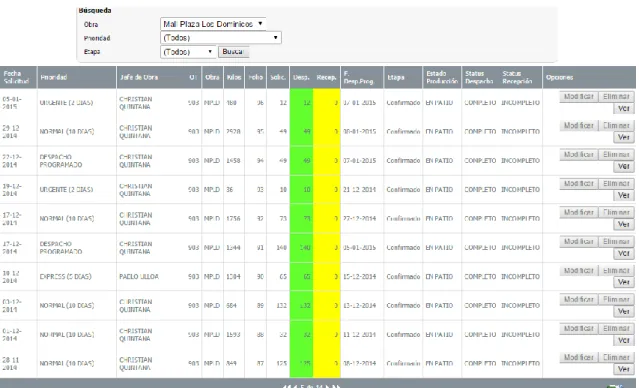Click the Desp. column header

tap(301, 77)
